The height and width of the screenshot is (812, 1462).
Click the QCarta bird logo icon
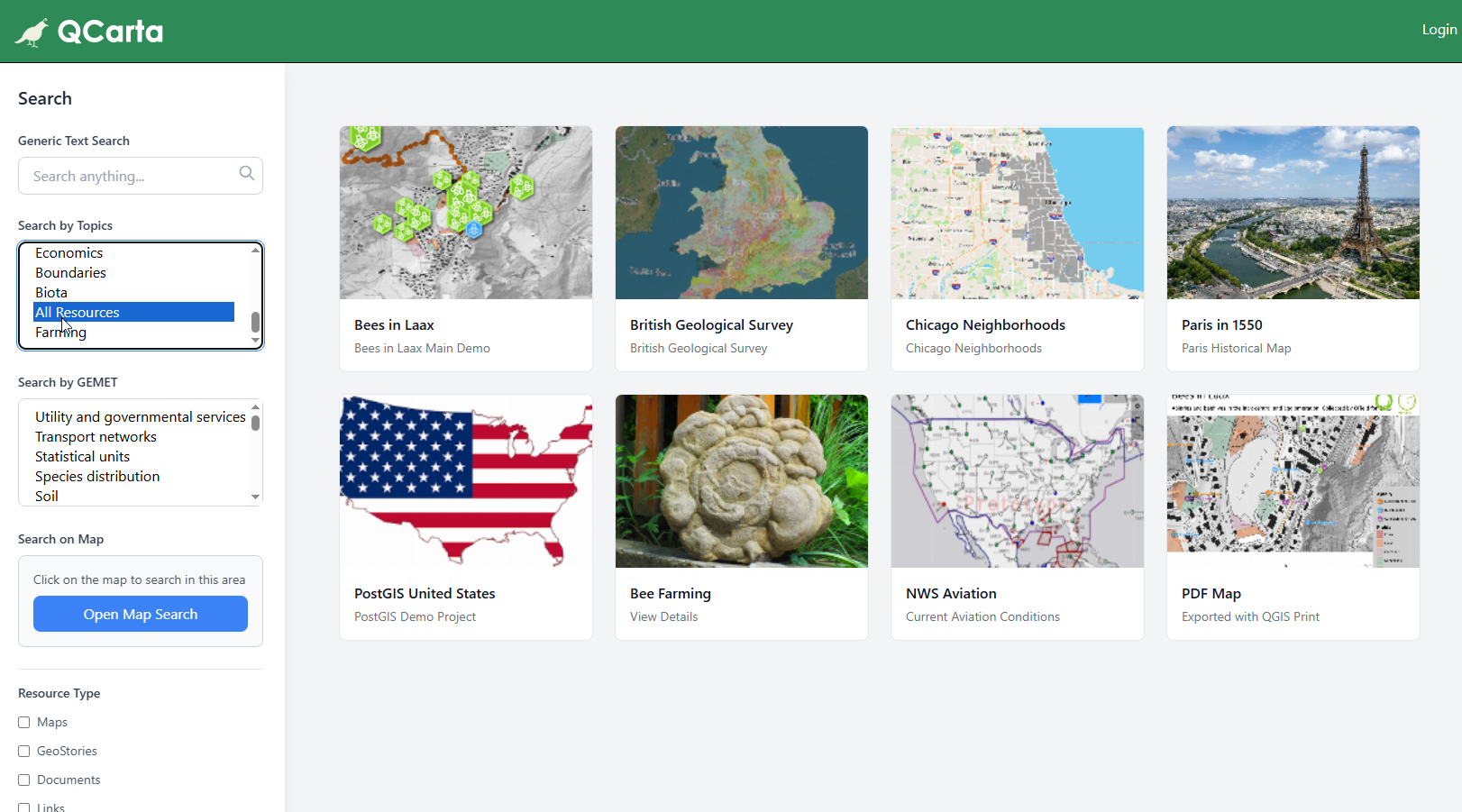click(32, 32)
